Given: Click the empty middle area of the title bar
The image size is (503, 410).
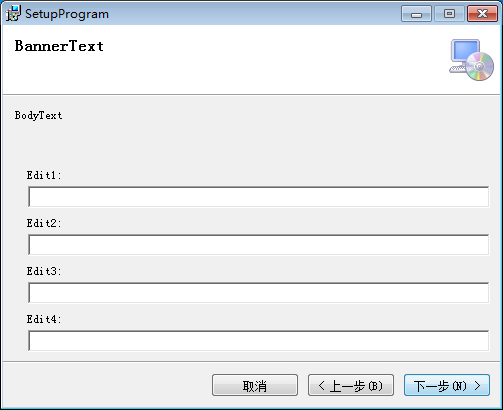Looking at the screenshot, I should [255, 14].
